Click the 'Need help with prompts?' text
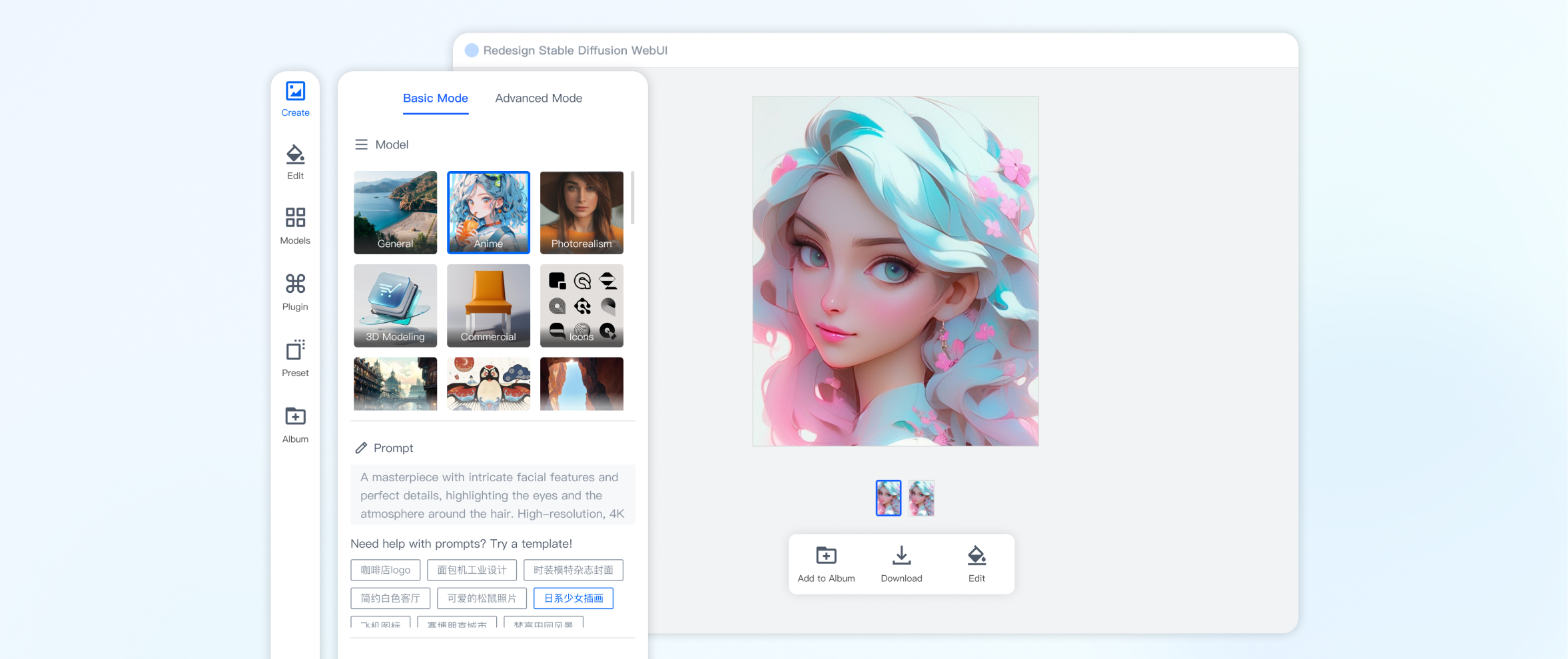This screenshot has height=659, width=1568. [x=462, y=544]
